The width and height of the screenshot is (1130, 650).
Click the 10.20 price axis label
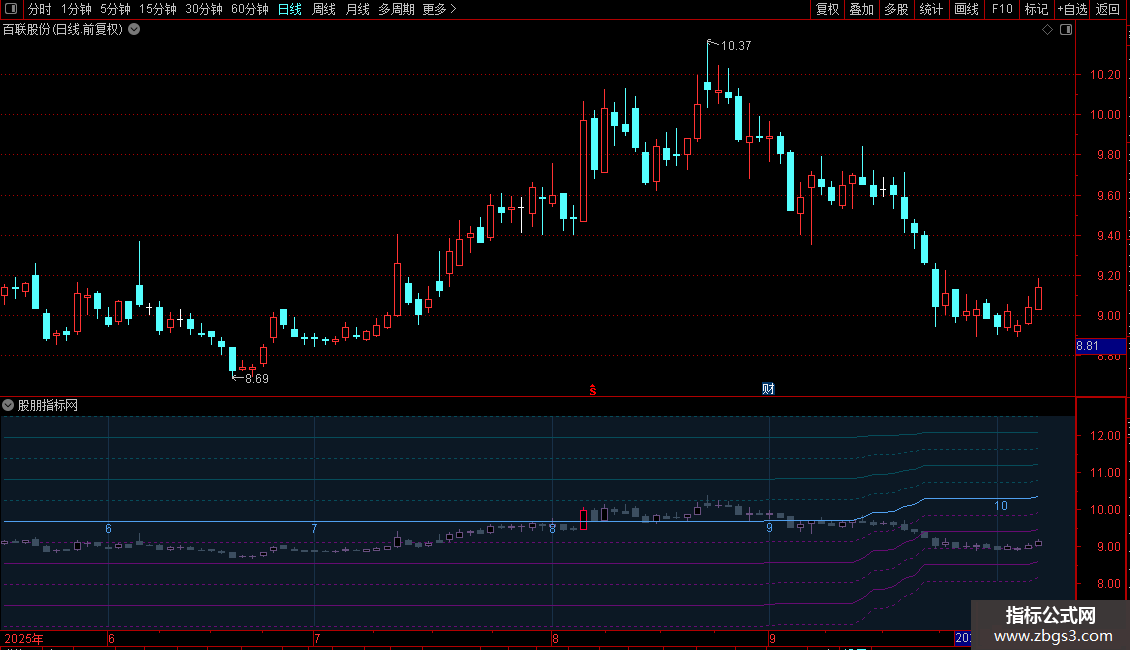[x=1105, y=74]
